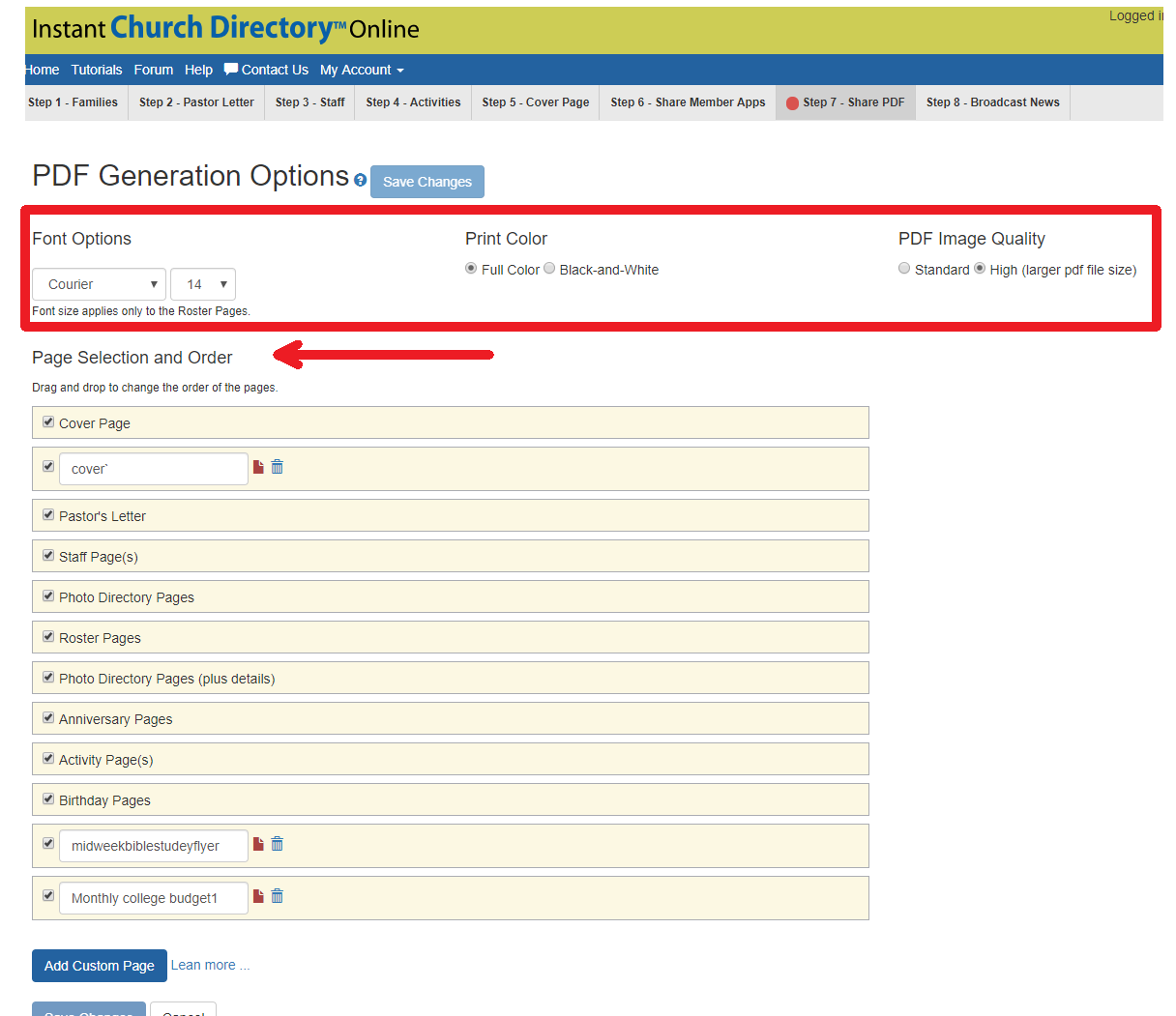
Task: Select Black-and-White print color
Action: click(549, 269)
